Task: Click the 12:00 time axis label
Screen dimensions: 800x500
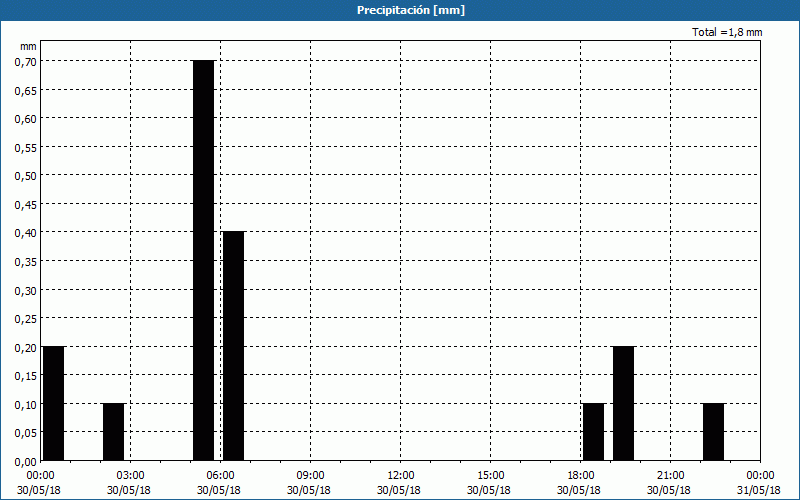Action: [x=401, y=476]
